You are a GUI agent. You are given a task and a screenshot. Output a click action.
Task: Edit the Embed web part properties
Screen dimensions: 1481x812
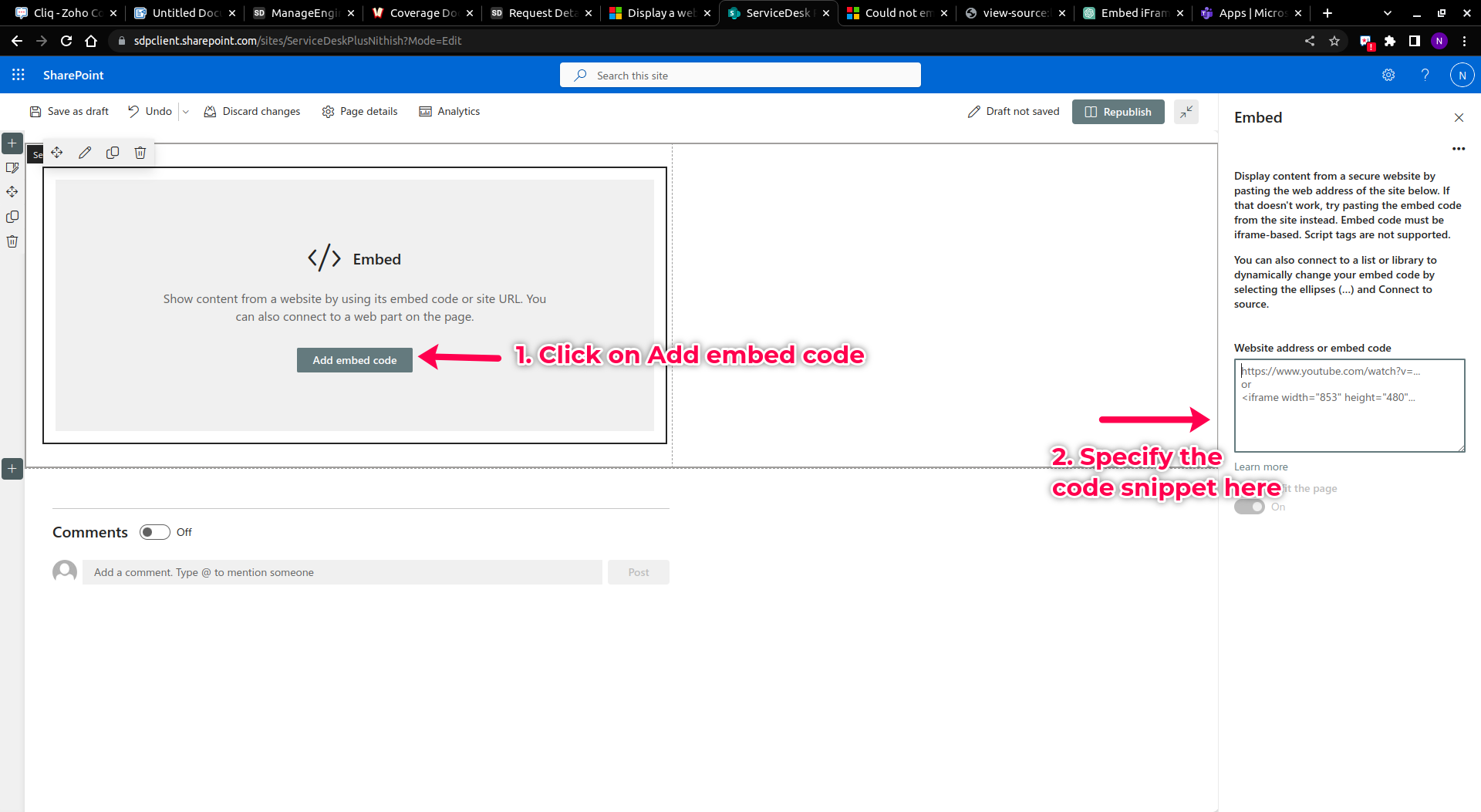pyautogui.click(x=85, y=153)
